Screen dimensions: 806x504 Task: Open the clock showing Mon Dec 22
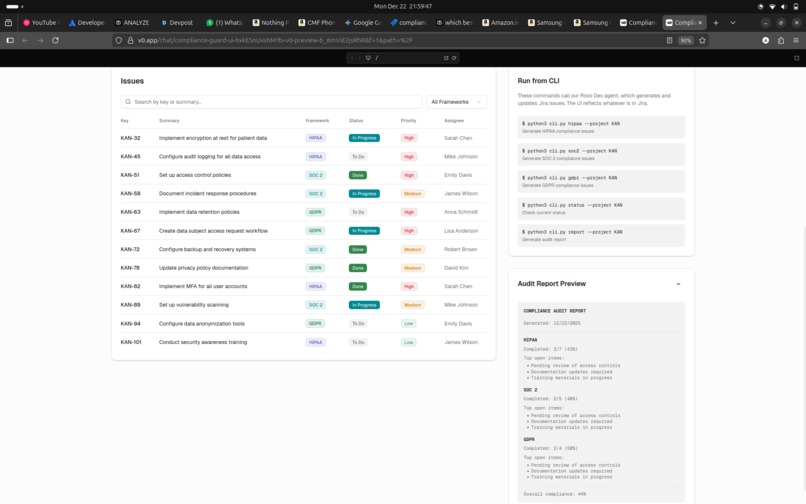[402, 7]
